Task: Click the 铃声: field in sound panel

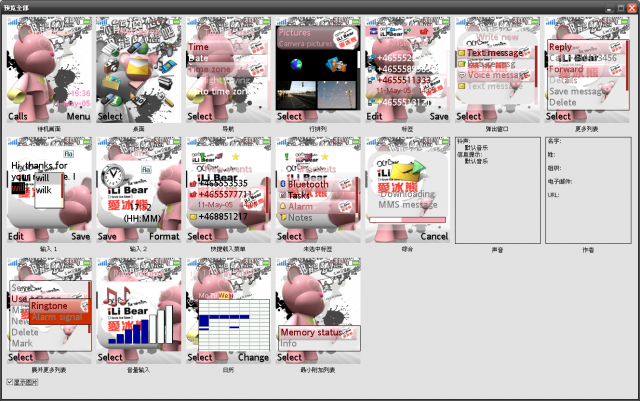Action: click(x=463, y=141)
